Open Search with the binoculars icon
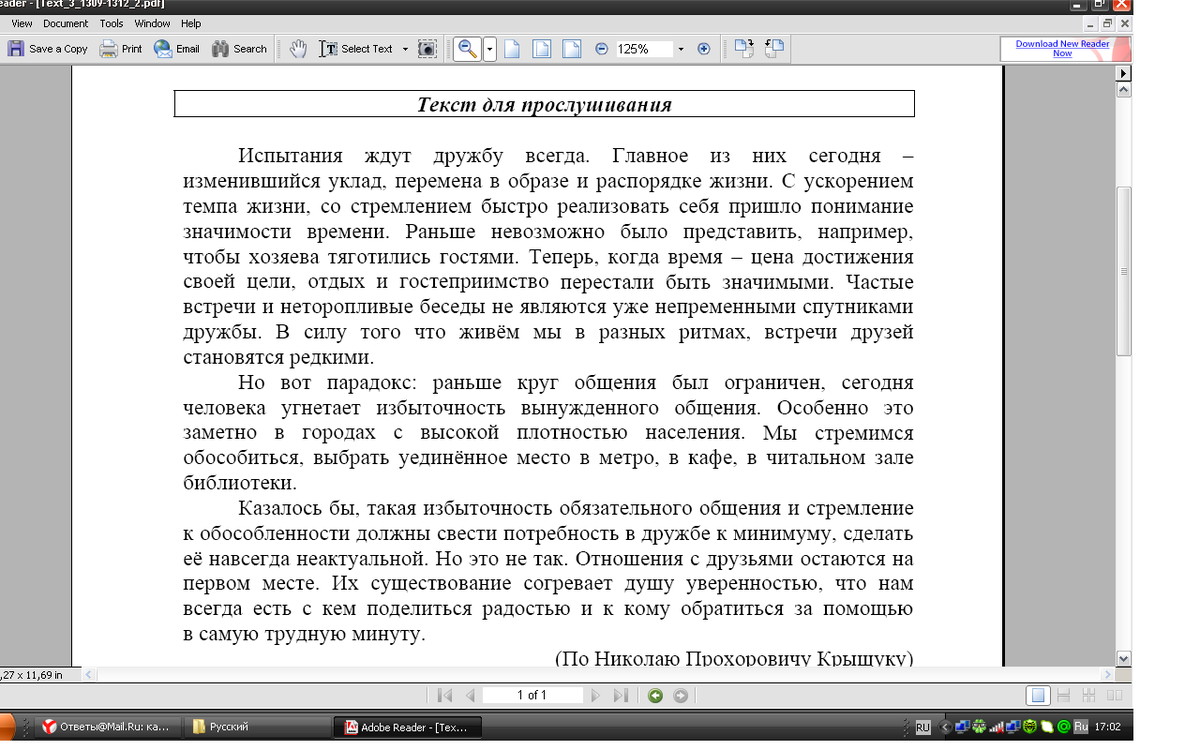1200x750 pixels. pos(240,48)
